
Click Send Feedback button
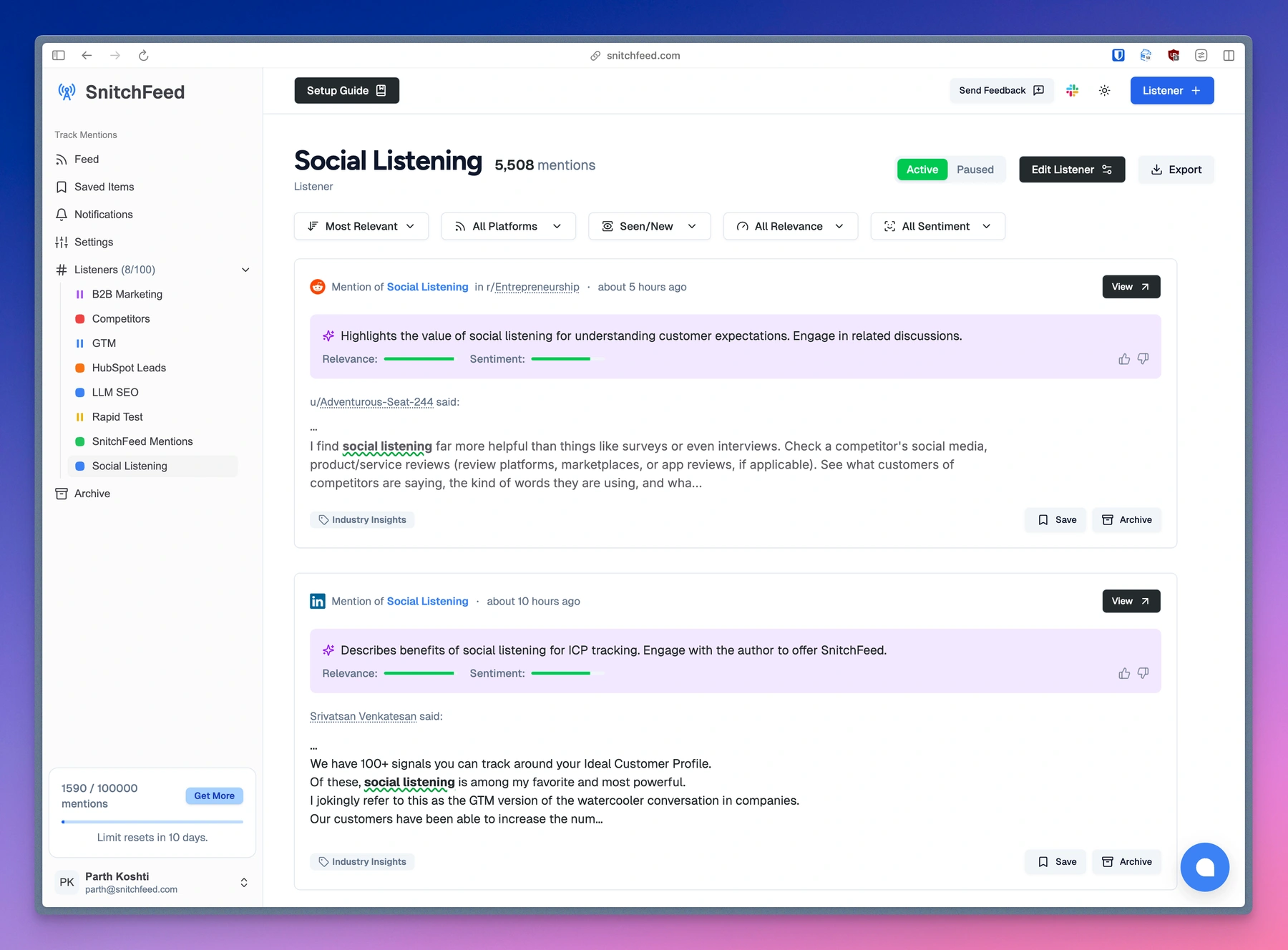[x=1001, y=90]
